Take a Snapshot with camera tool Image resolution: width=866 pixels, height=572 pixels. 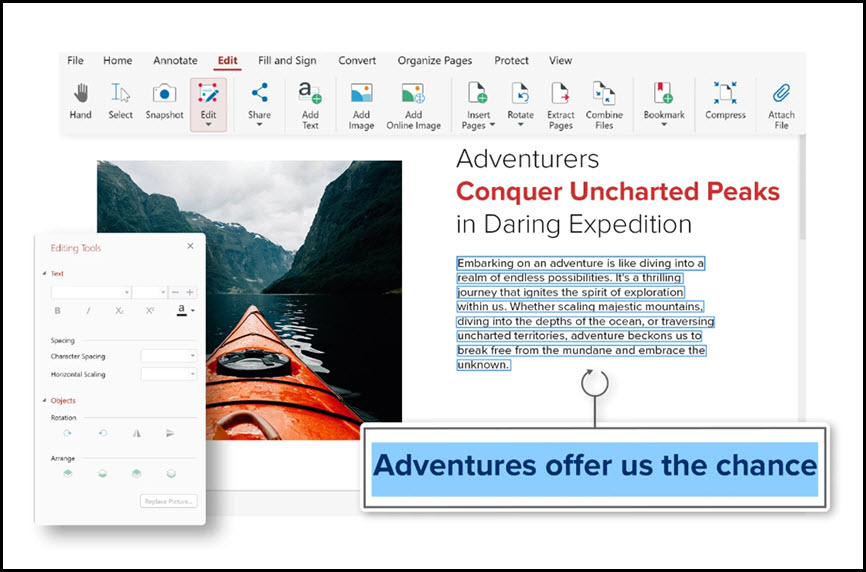pos(164,100)
